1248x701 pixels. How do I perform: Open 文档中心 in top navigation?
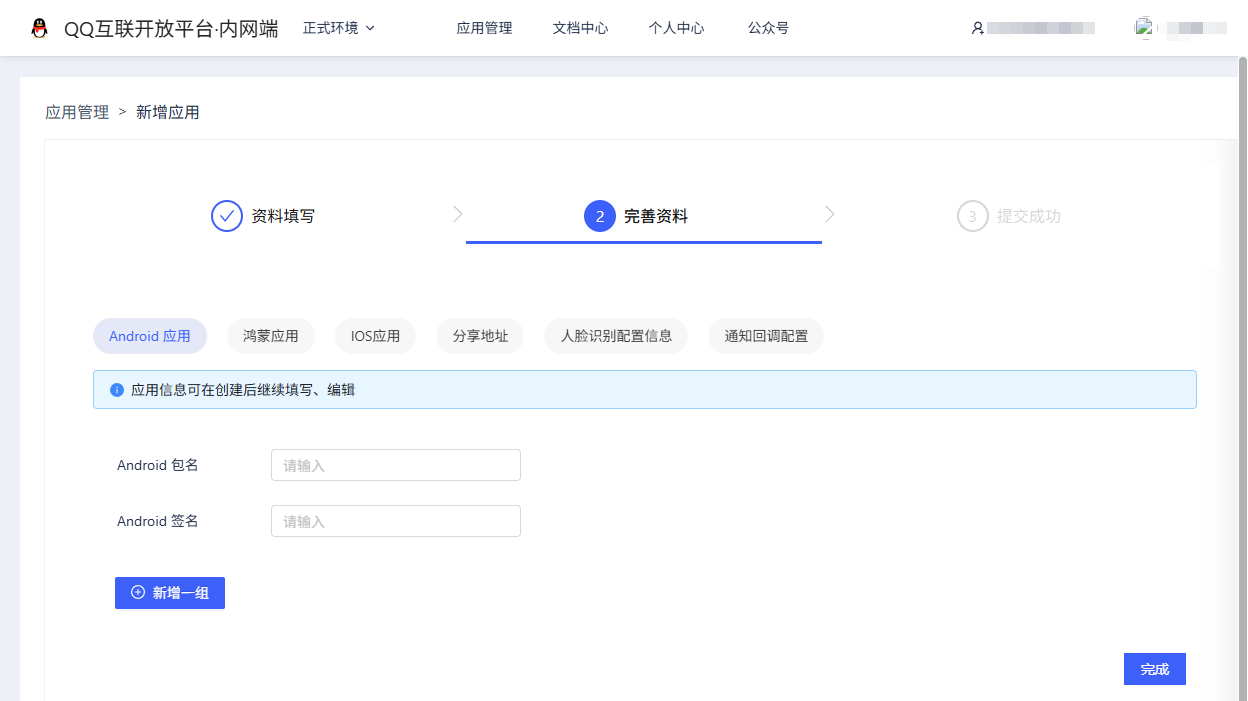[x=580, y=28]
